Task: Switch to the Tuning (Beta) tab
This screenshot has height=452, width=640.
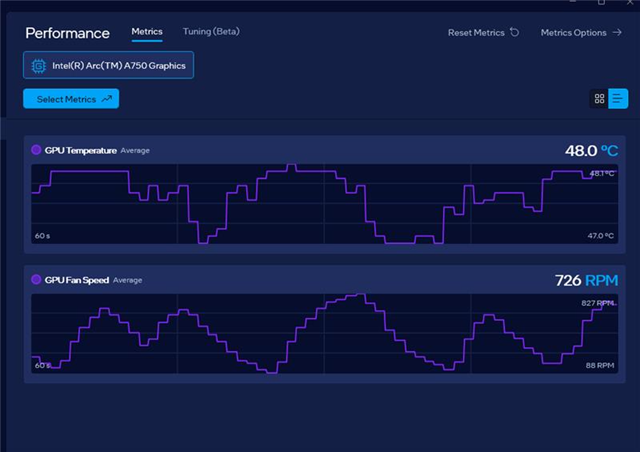Action: 211,32
